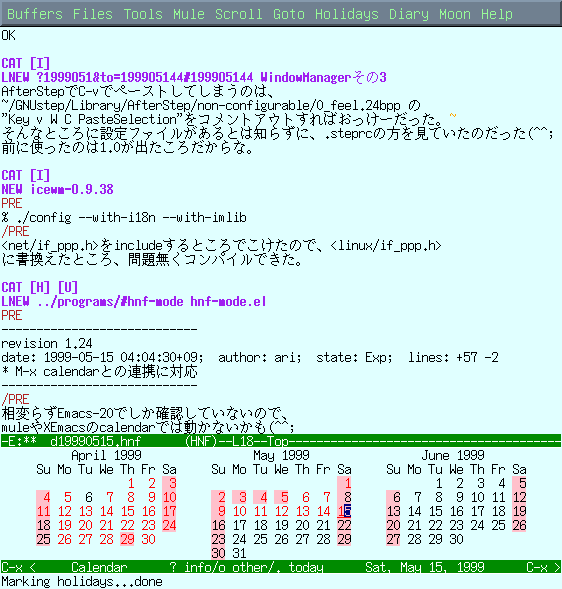Click the 'April 1999' month heading
This screenshot has height=589, width=562.
tap(106, 455)
